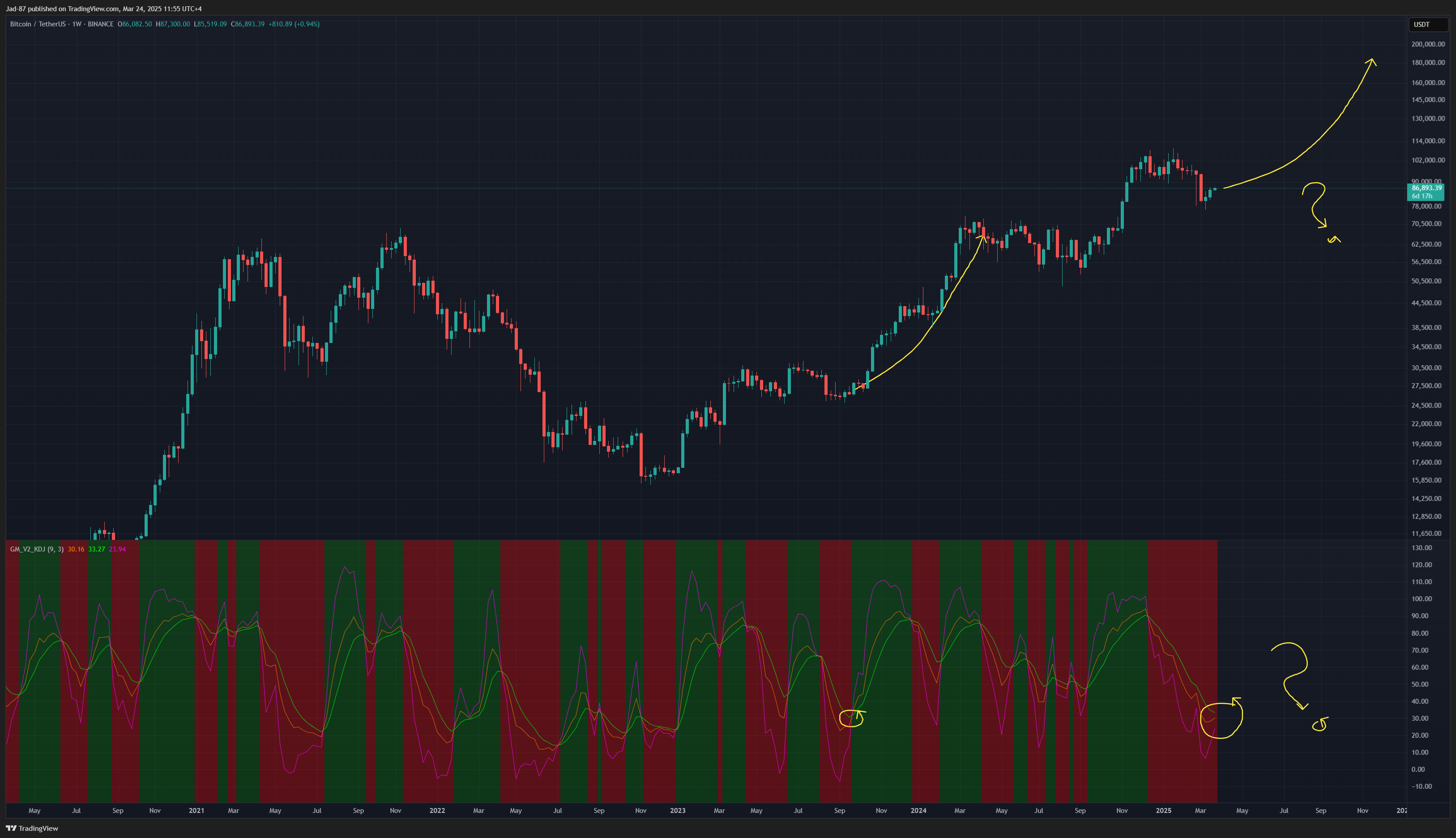Click the 130,000.00 price axis label
The height and width of the screenshot is (838, 1456).
(x=1428, y=119)
